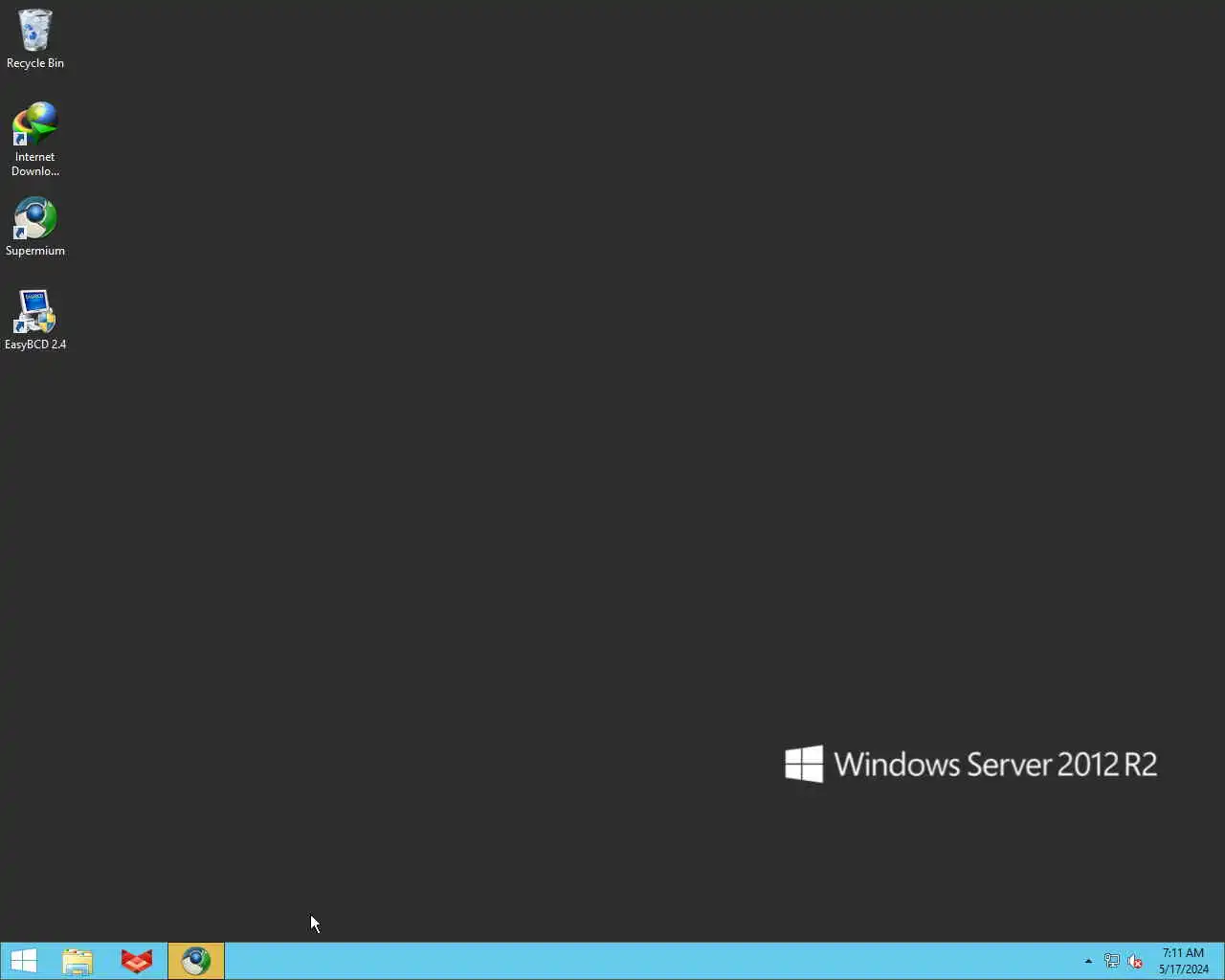The height and width of the screenshot is (980, 1225).
Task: Select the Internet Download Manager shortcut
Action: tap(35, 139)
